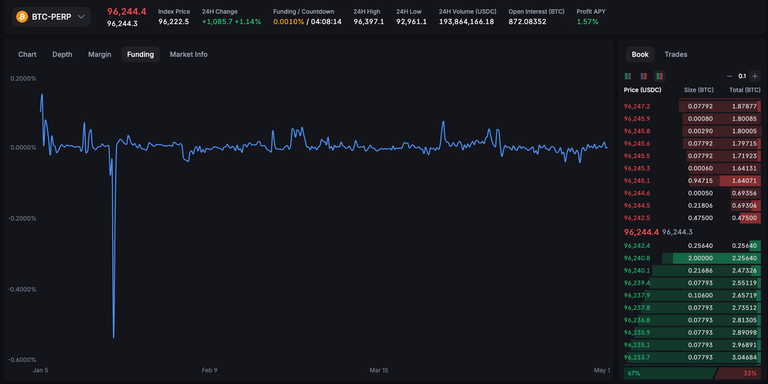Screen dimensions: 768x384
Task: Select ask price 96,247.2
Action: pyautogui.click(x=637, y=106)
